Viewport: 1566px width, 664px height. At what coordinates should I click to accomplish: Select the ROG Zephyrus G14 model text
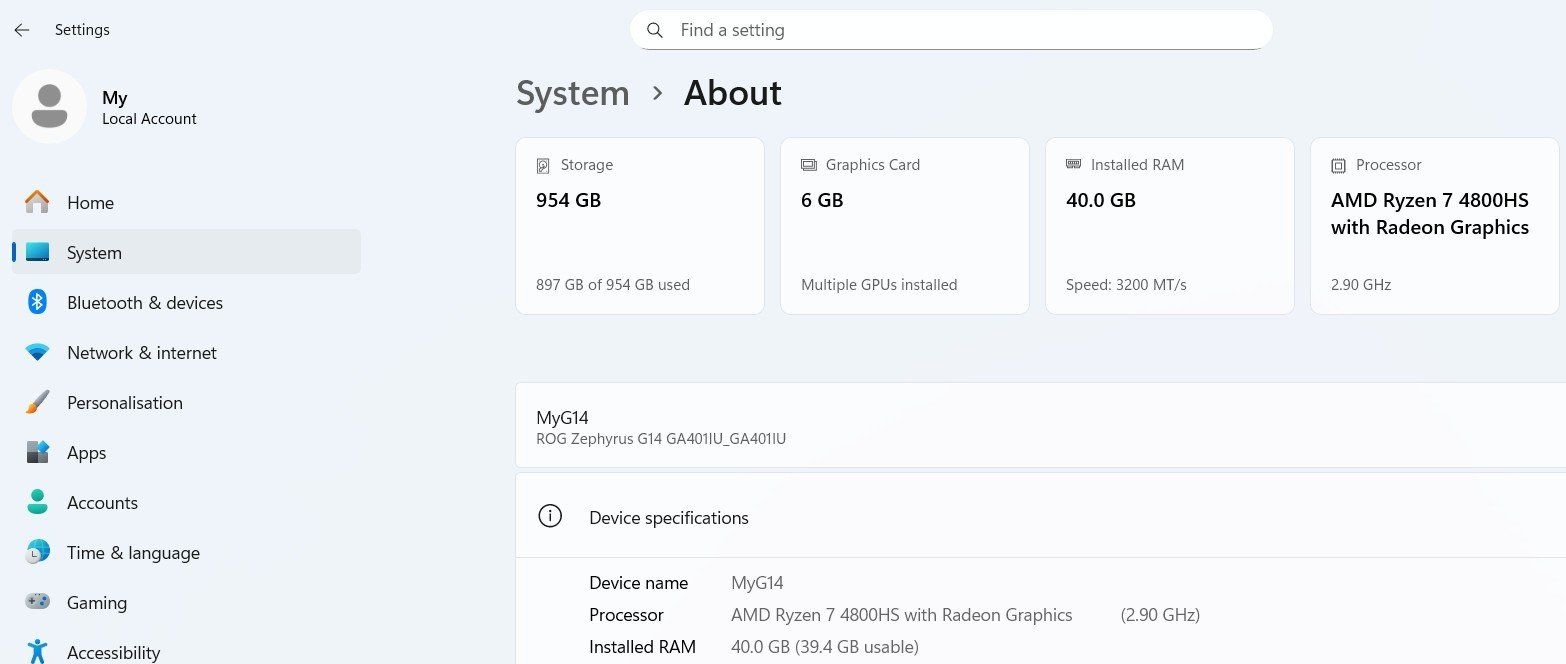(661, 439)
